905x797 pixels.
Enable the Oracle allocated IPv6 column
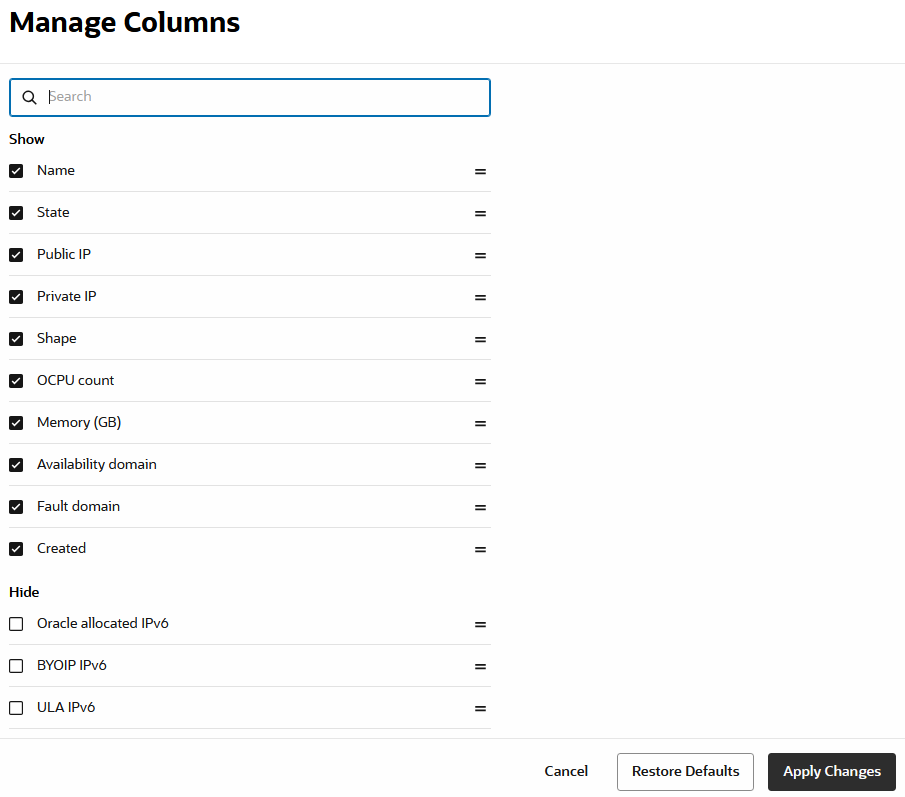point(16,623)
